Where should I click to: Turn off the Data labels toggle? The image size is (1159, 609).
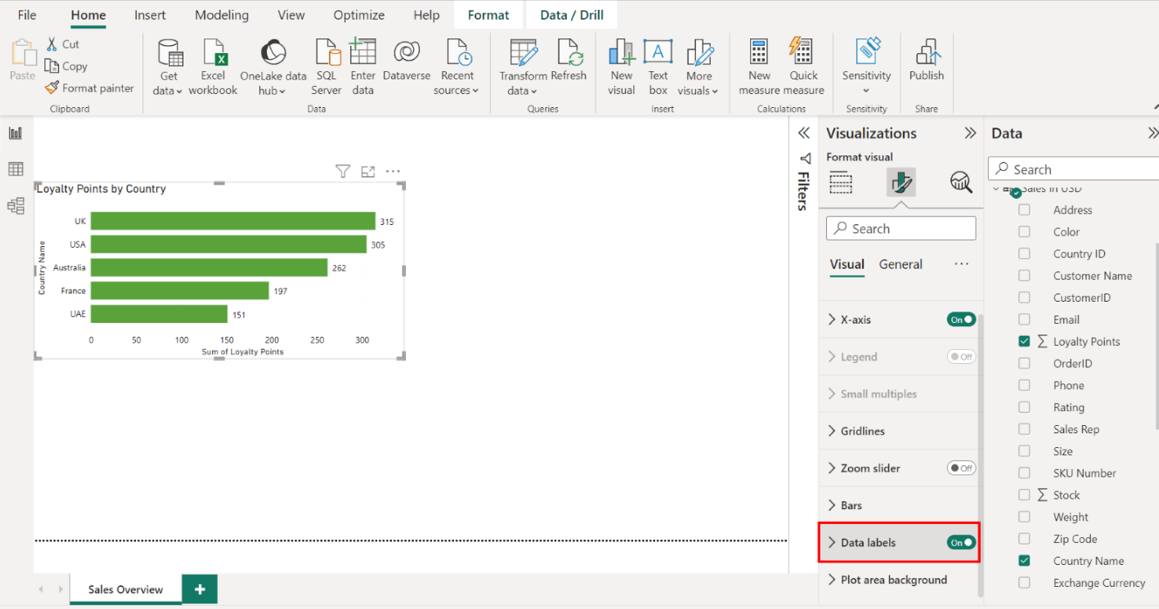click(x=961, y=543)
